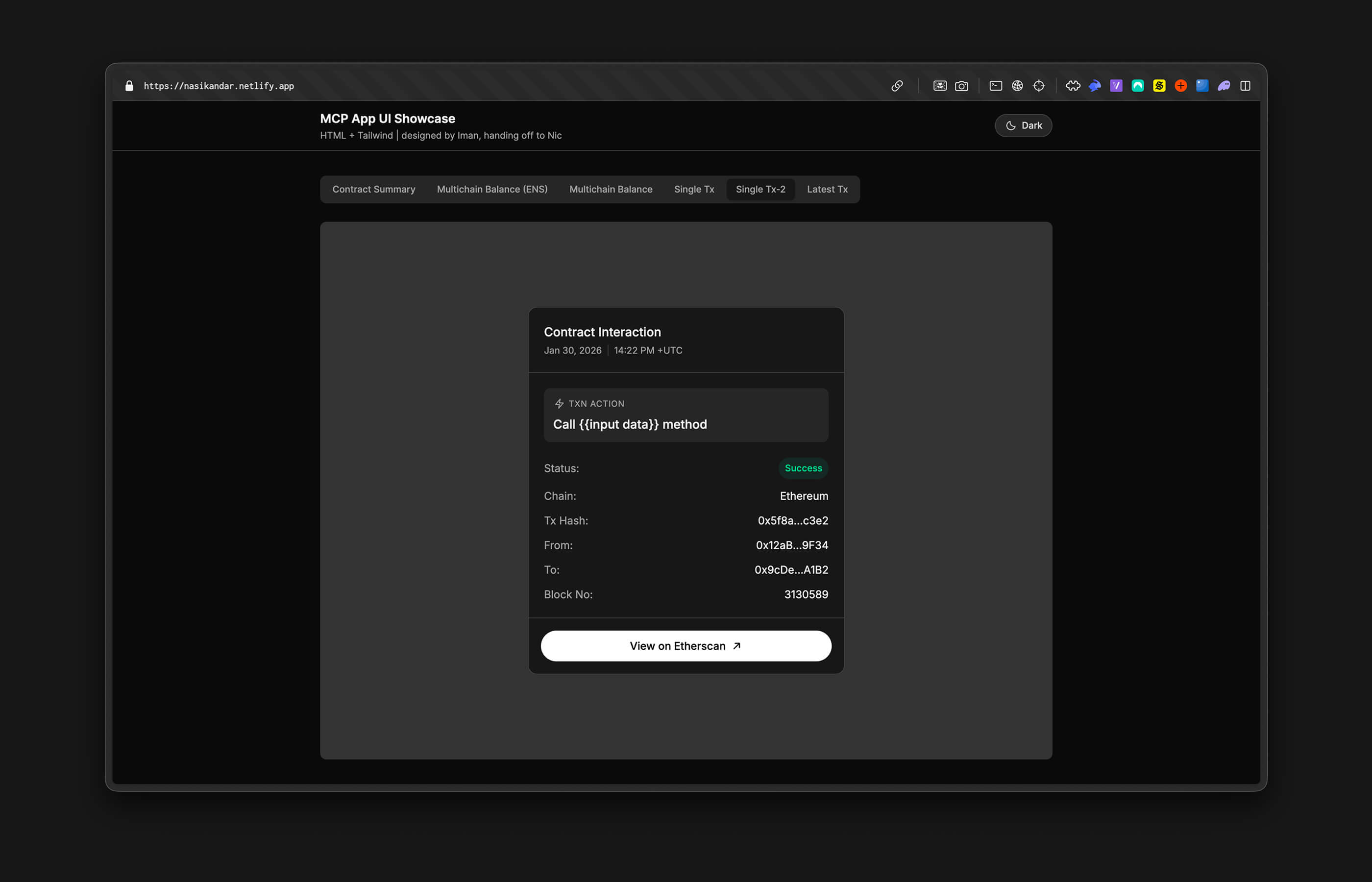This screenshot has width=1372, height=882.
Task: Click the crosshair inspect element icon
Action: [1039, 86]
